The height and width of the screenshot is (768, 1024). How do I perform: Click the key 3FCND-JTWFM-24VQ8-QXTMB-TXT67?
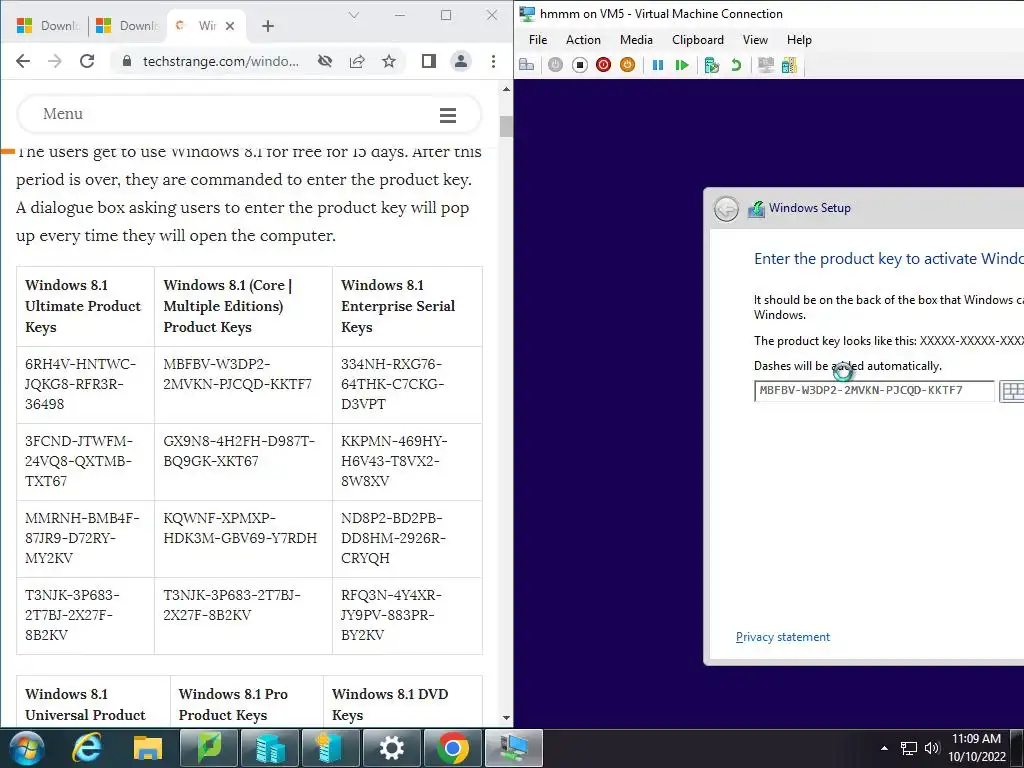click(x=78, y=461)
